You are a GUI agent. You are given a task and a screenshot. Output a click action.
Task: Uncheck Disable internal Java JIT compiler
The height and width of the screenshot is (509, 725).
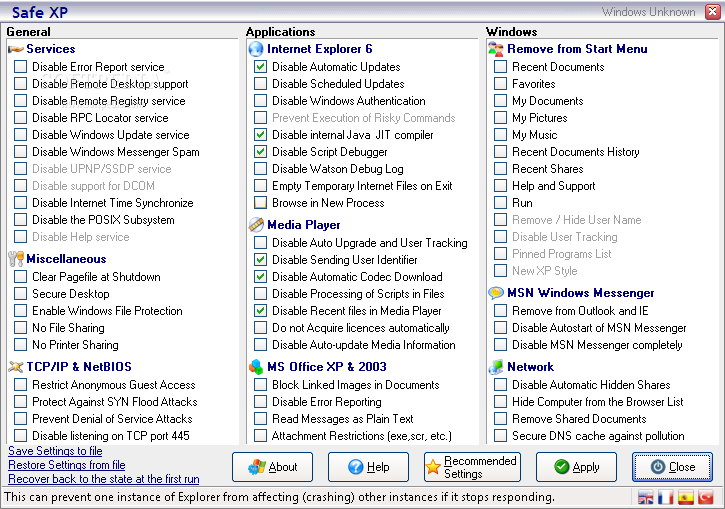[x=260, y=135]
